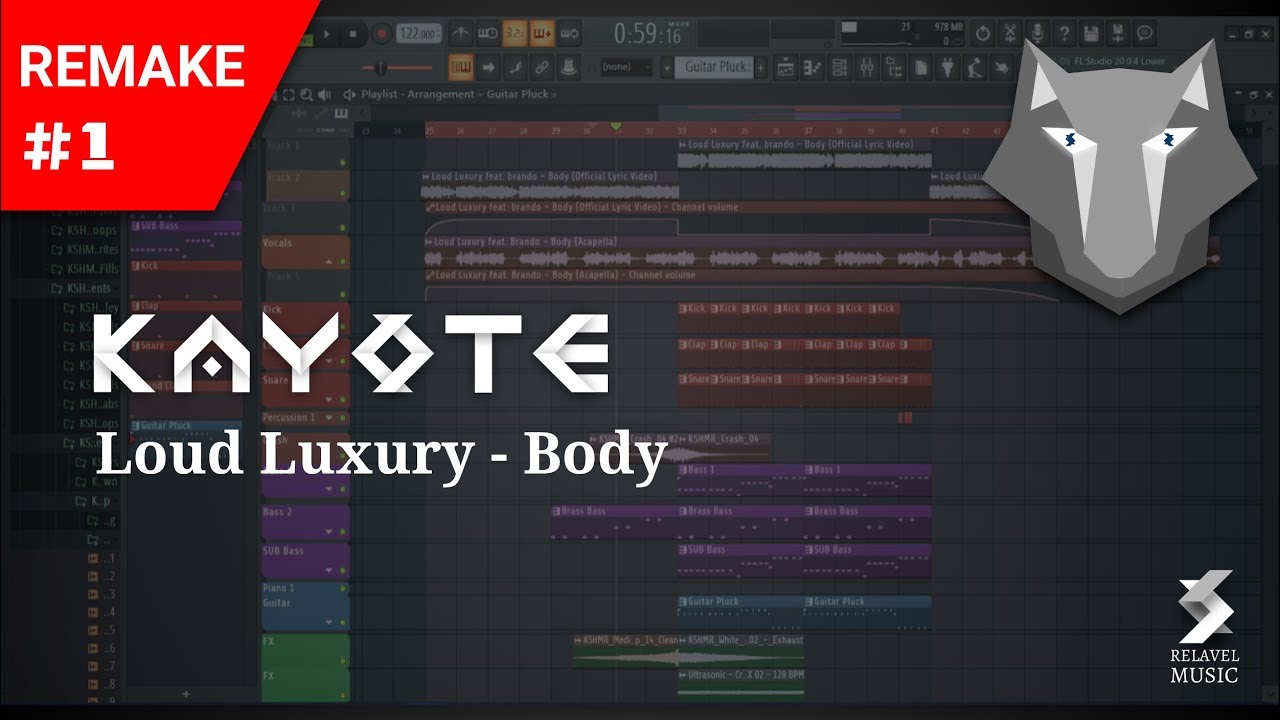Start playback with the play button
The width and height of the screenshot is (1280, 720).
tap(327, 34)
